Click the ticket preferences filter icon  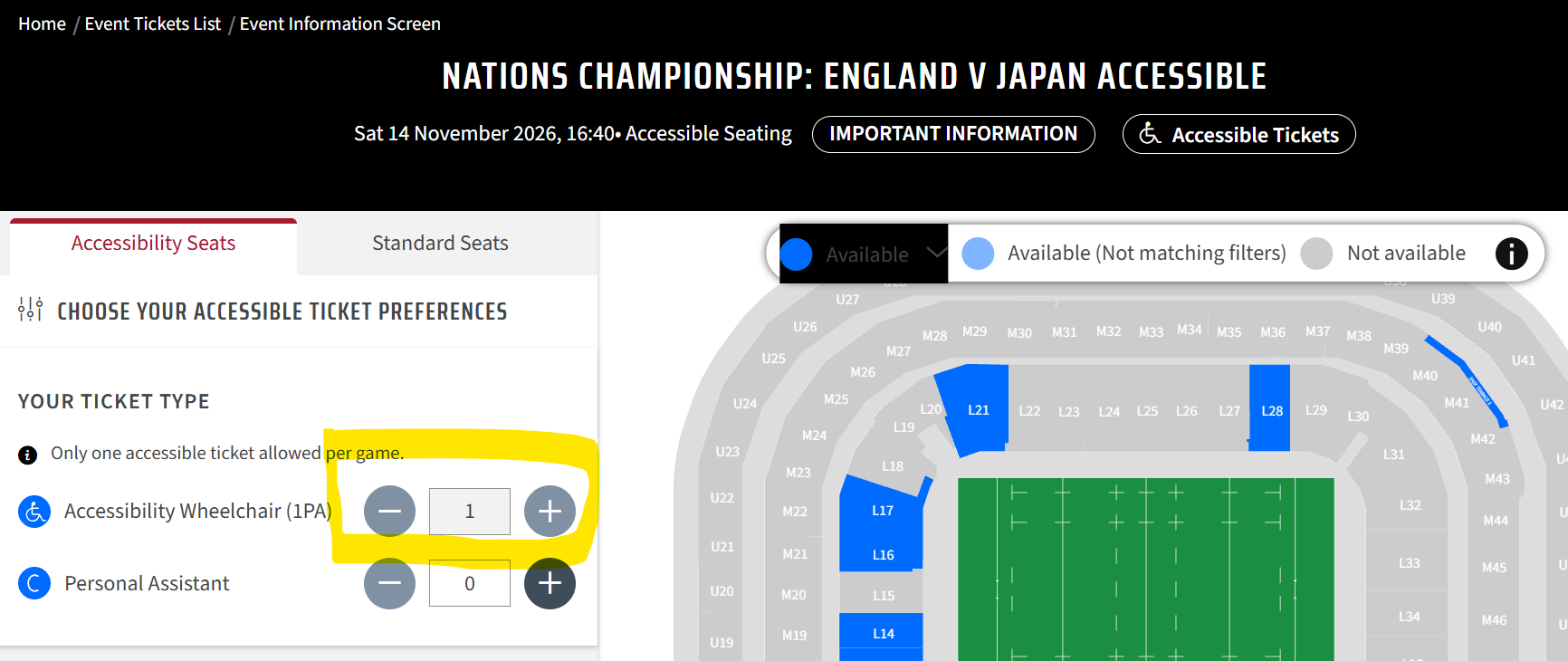pyautogui.click(x=30, y=310)
